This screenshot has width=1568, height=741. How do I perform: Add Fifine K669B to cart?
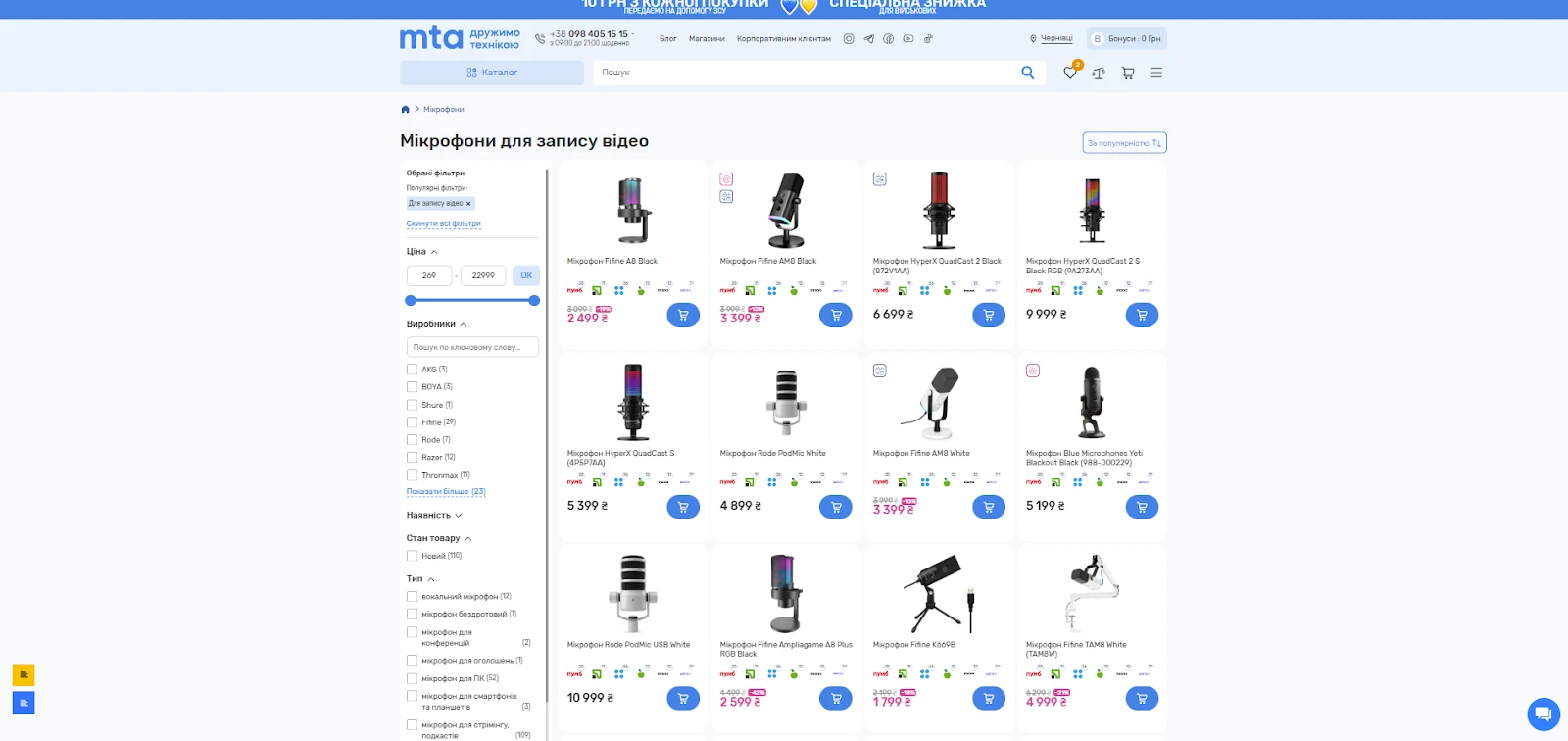[989, 698]
